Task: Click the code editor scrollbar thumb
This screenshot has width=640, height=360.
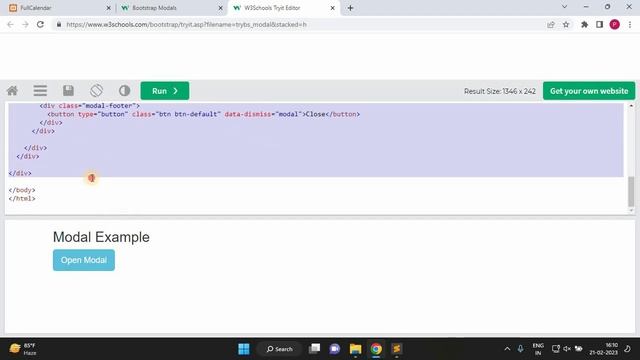Action: coord(631,191)
